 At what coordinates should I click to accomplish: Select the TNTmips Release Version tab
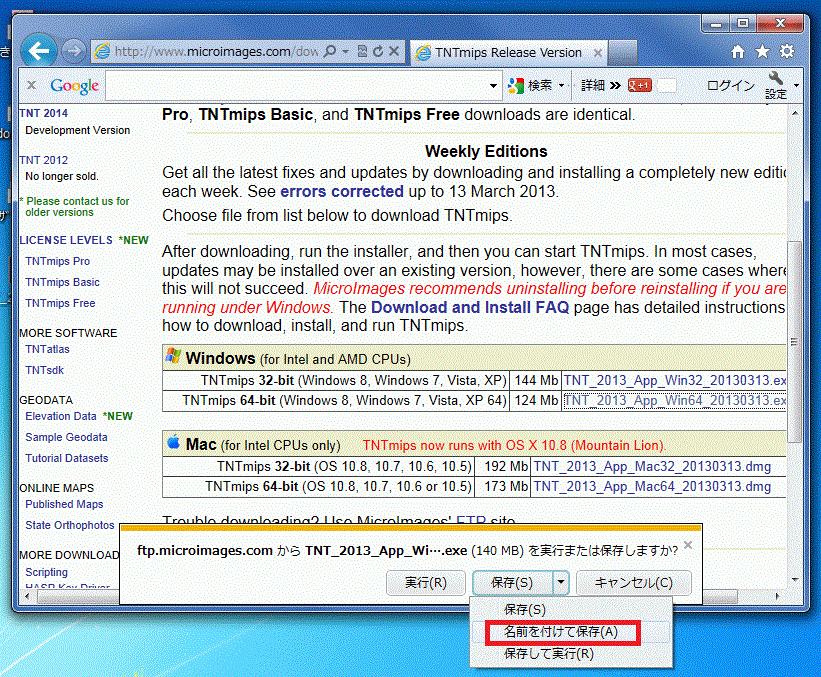tap(507, 52)
